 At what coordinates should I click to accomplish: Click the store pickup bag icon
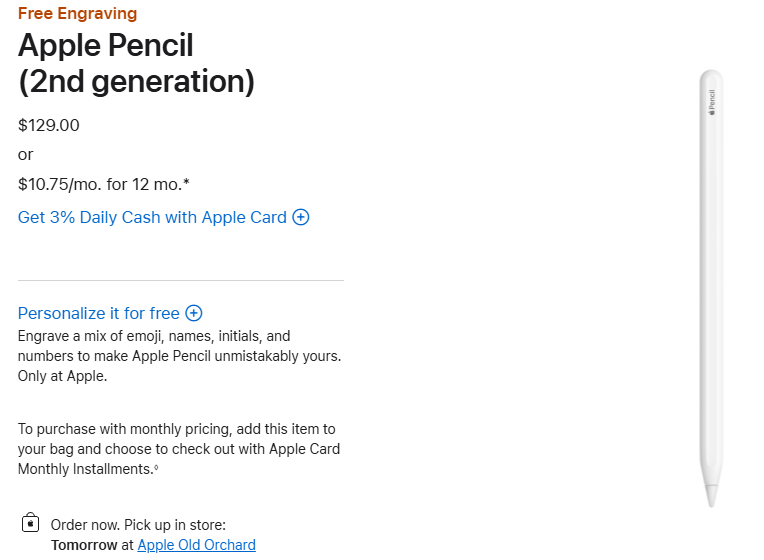tap(31, 524)
